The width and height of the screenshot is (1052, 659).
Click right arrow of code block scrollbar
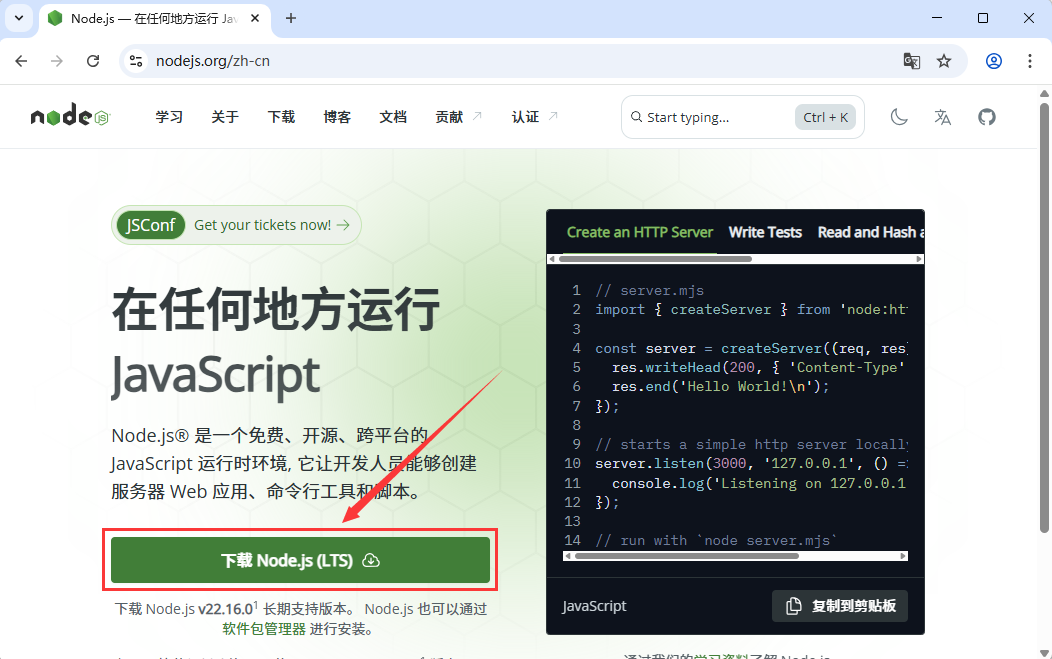[x=903, y=556]
